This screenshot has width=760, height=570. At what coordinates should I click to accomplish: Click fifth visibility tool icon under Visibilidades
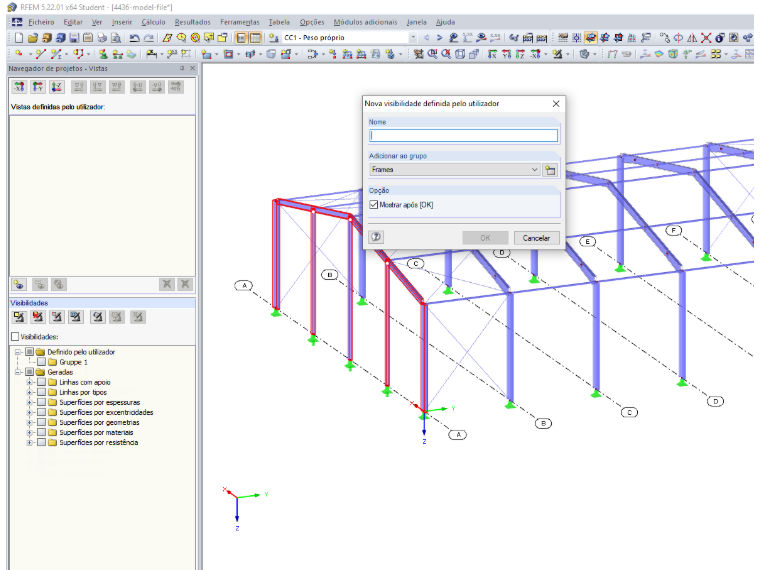tap(98, 317)
